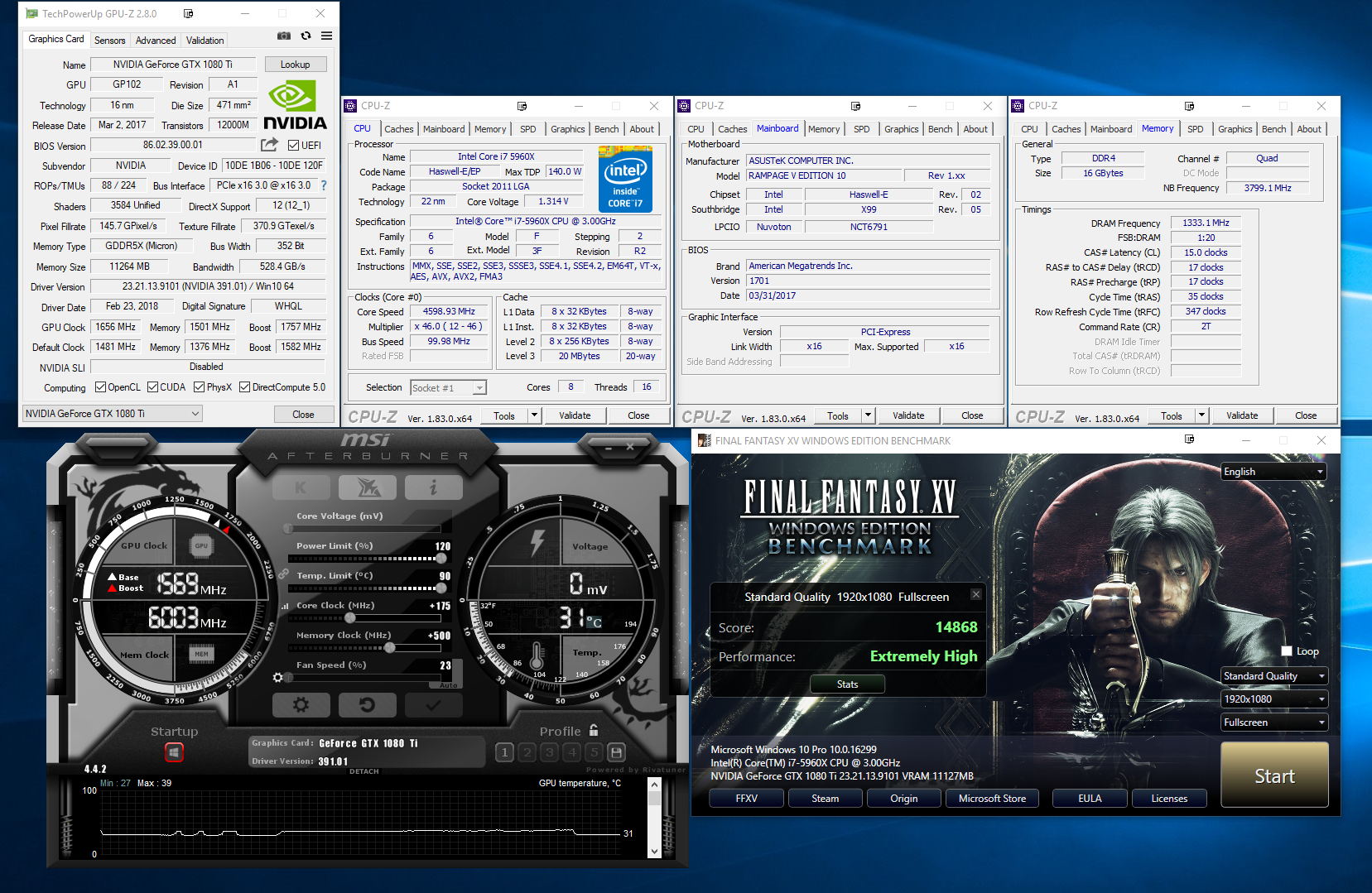Viewport: 1372px width, 893px height.
Task: Select Afterburner profile slot 1
Action: 505,752
